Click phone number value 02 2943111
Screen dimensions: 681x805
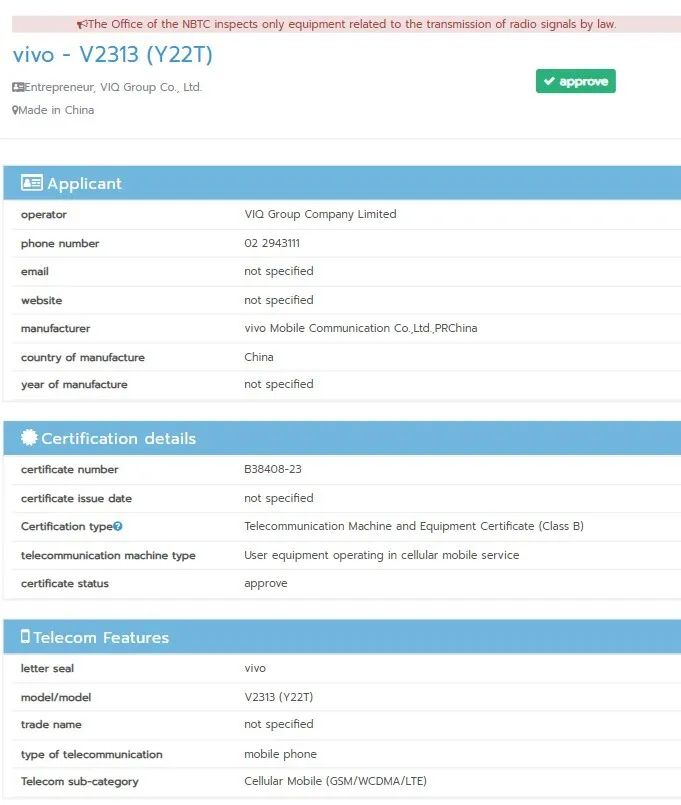[272, 243]
